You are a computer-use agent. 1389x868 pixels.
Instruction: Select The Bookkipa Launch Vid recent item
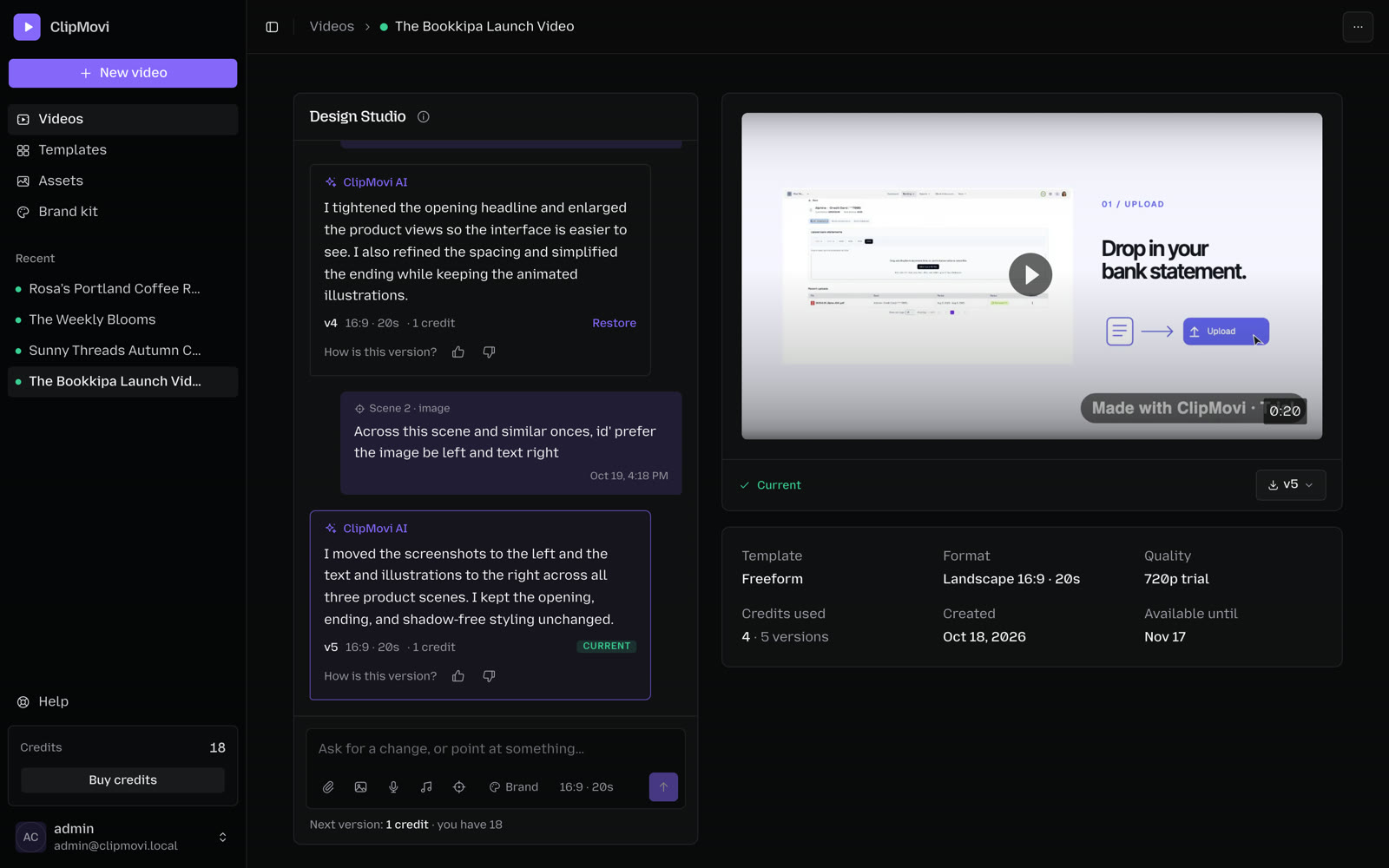122,382
